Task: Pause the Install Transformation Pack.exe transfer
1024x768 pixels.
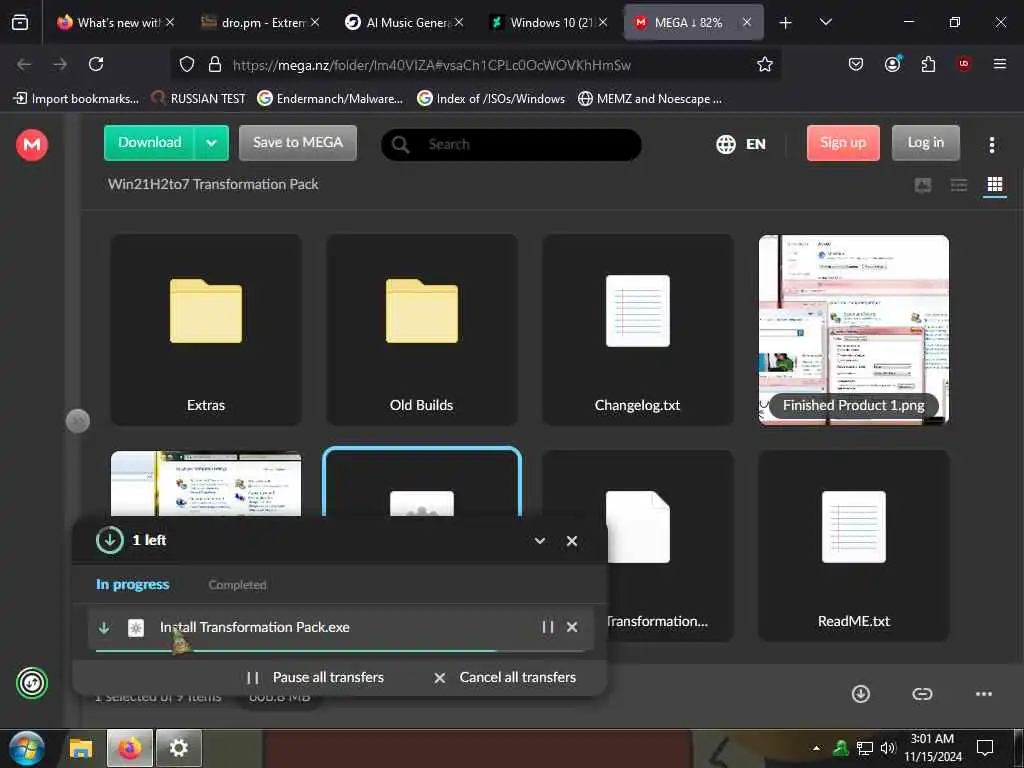Action: (x=547, y=627)
